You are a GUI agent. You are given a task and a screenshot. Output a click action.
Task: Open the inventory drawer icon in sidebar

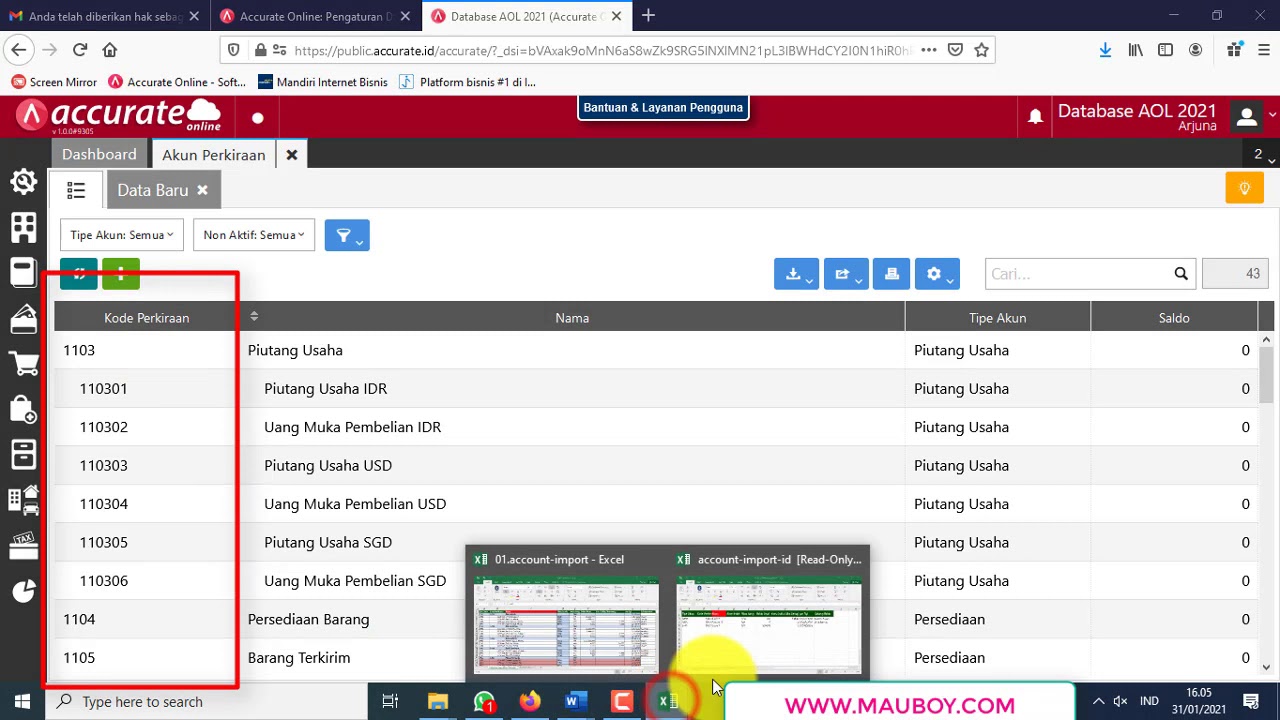click(24, 454)
